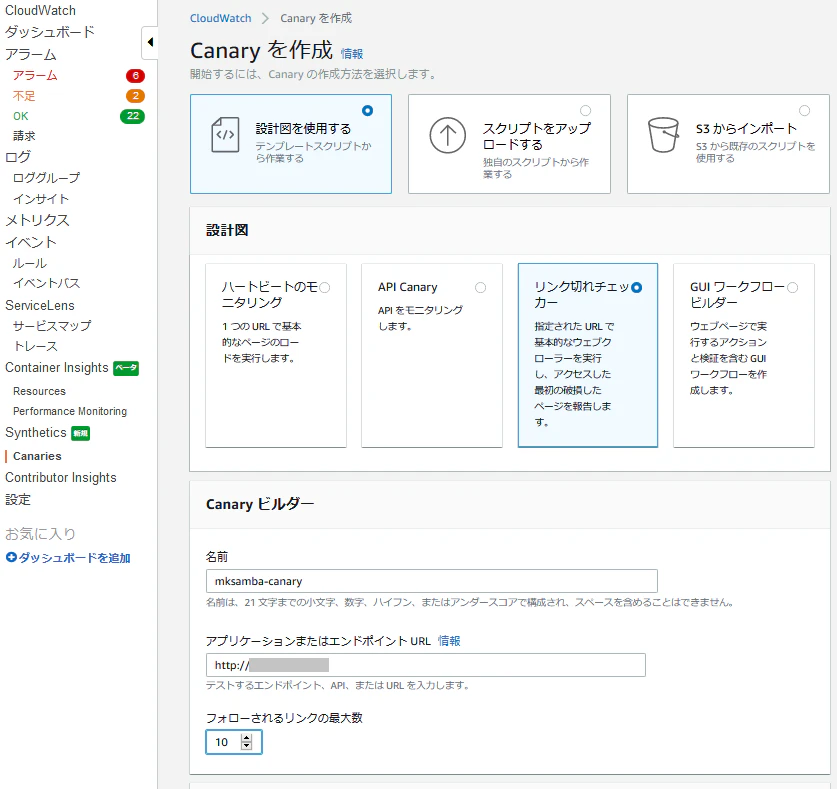This screenshot has width=837, height=789.
Task: Open the 情報 link beside endpoint URL label
Action: pyautogui.click(x=449, y=641)
